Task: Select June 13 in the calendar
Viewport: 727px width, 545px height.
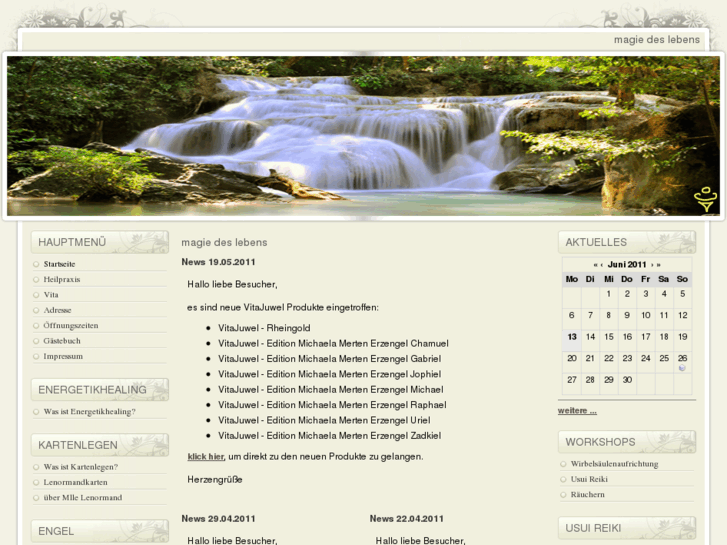Action: pos(572,337)
